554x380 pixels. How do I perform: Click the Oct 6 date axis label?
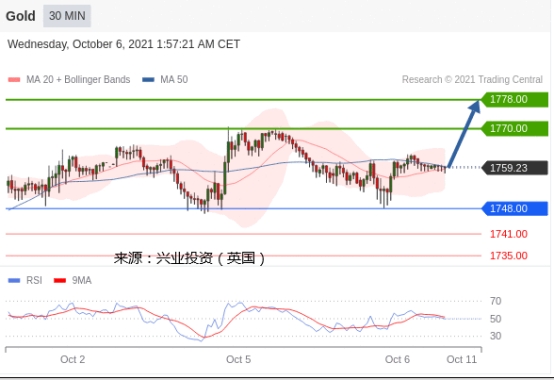(x=397, y=360)
